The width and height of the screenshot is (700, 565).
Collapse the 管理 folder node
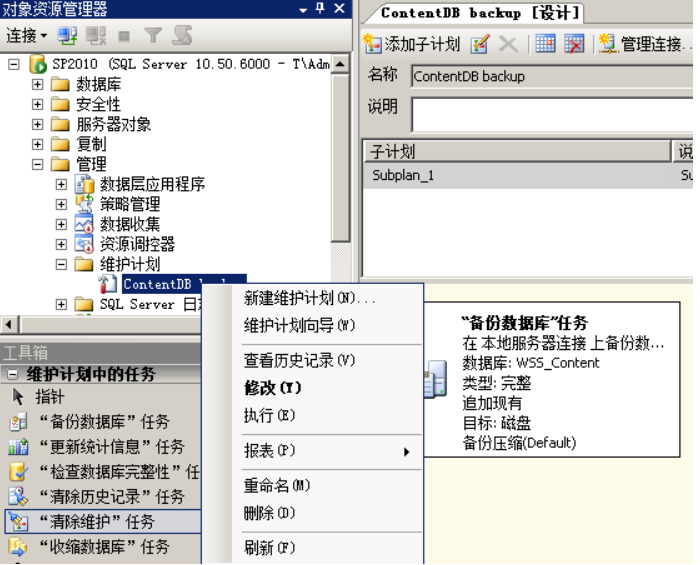pyautogui.click(x=38, y=164)
